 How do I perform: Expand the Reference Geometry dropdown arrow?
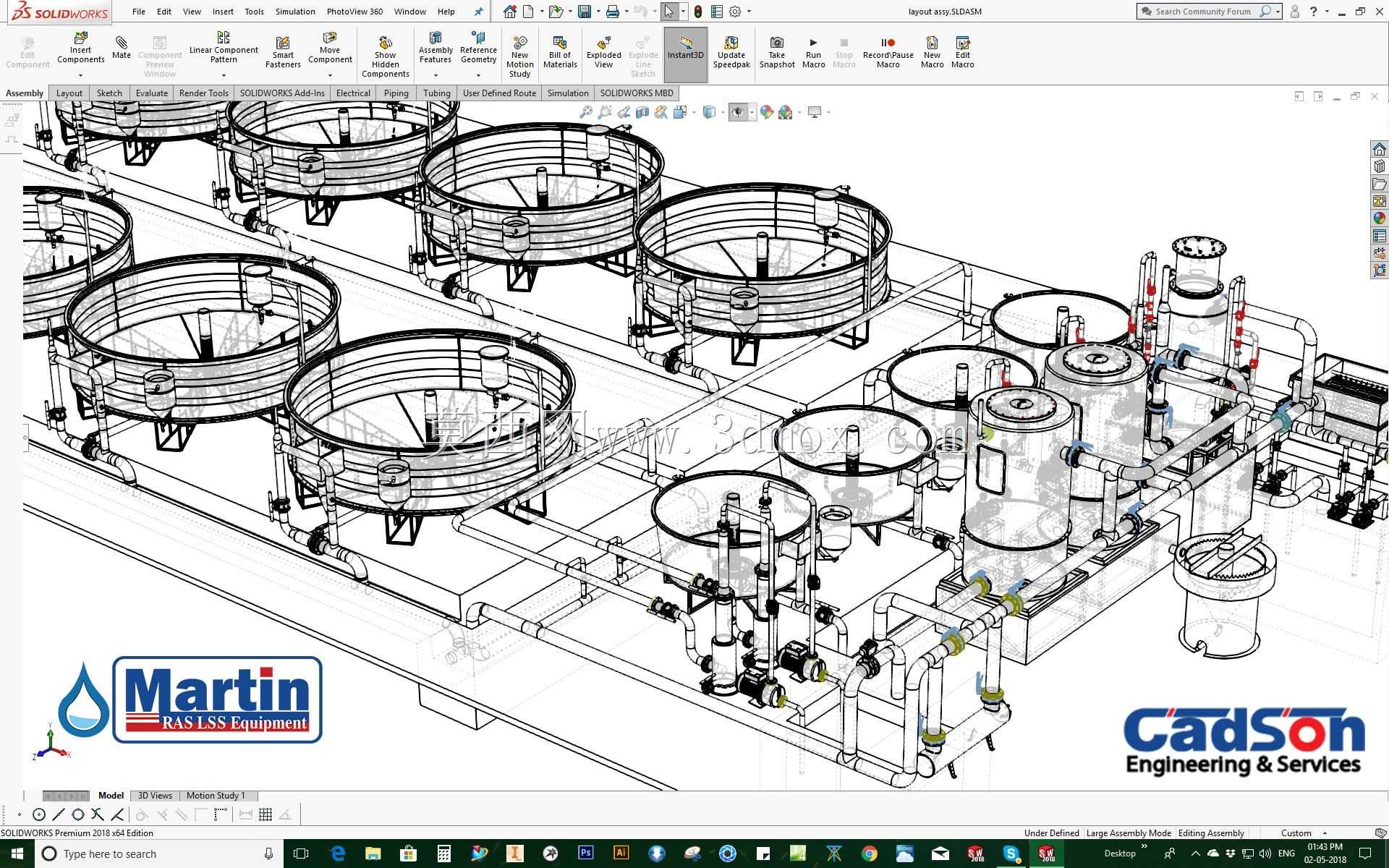pyautogui.click(x=478, y=75)
